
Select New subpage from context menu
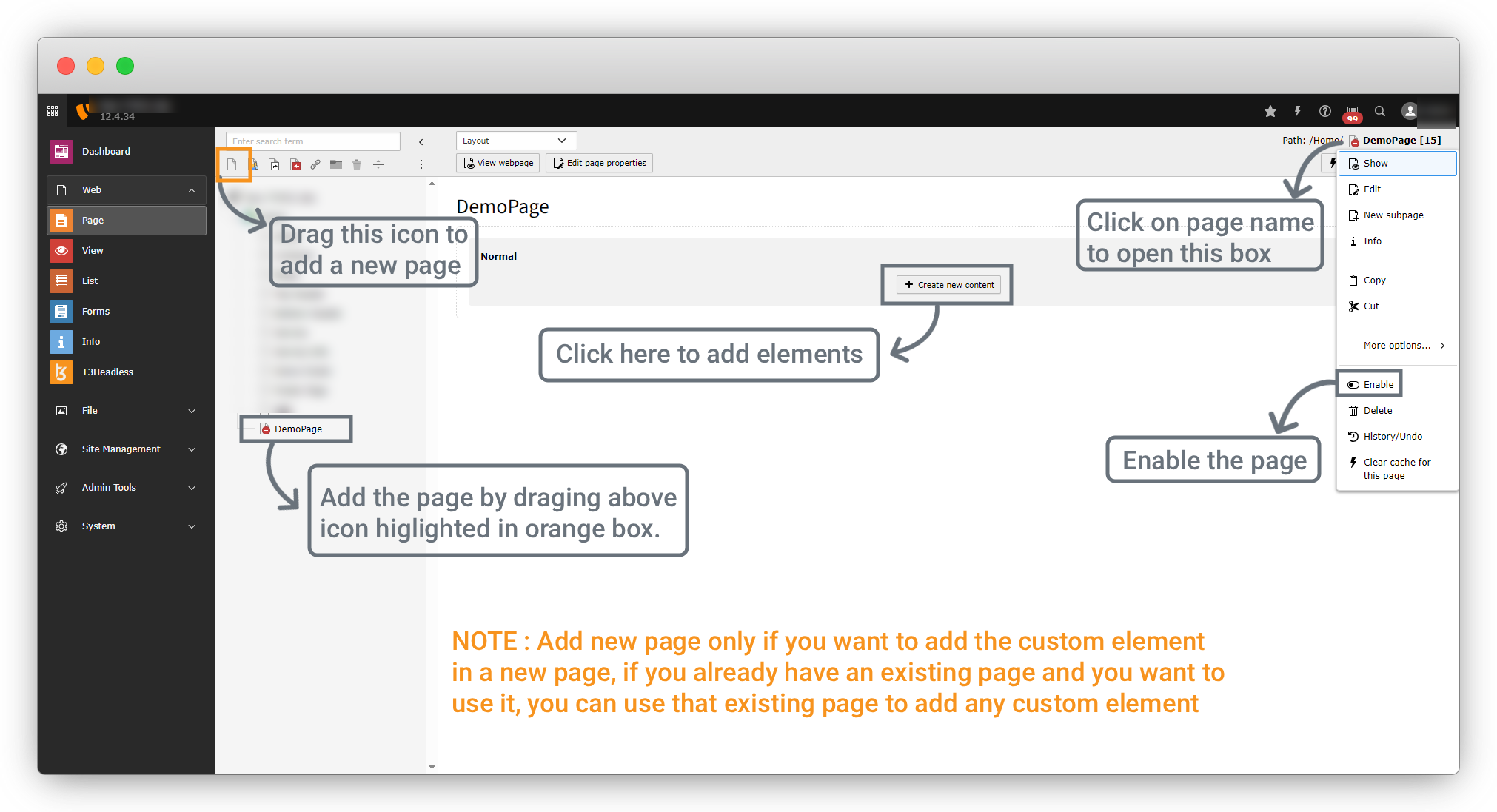tap(1393, 215)
